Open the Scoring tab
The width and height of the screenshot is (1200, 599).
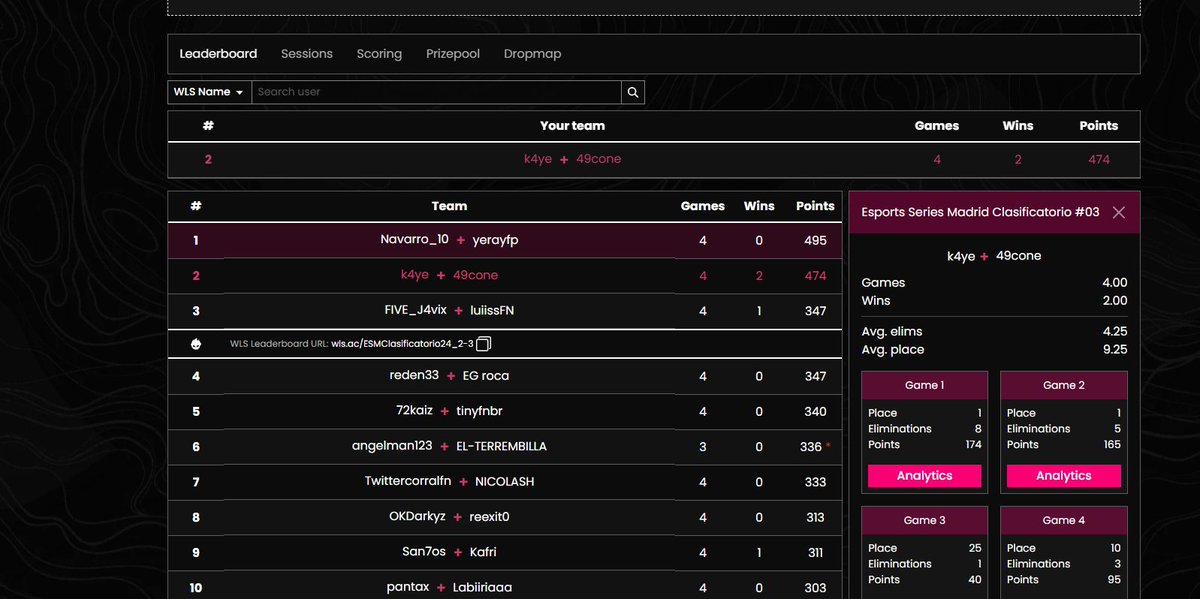[379, 54]
